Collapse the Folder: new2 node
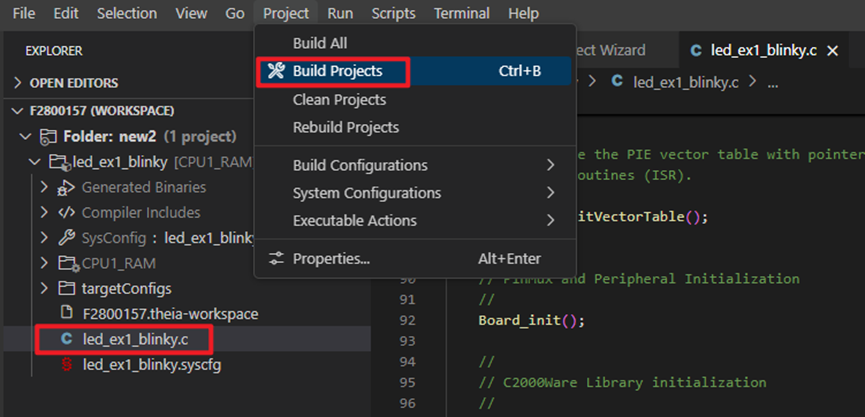865x417 pixels. (x=25, y=136)
